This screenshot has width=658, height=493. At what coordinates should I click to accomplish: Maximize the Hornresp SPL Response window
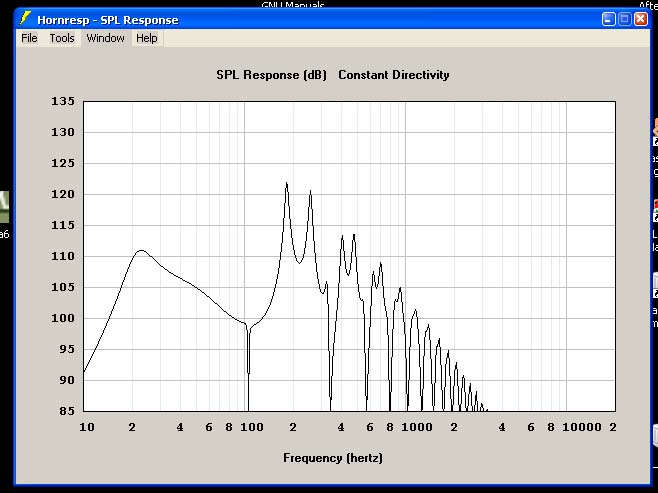click(x=624, y=19)
